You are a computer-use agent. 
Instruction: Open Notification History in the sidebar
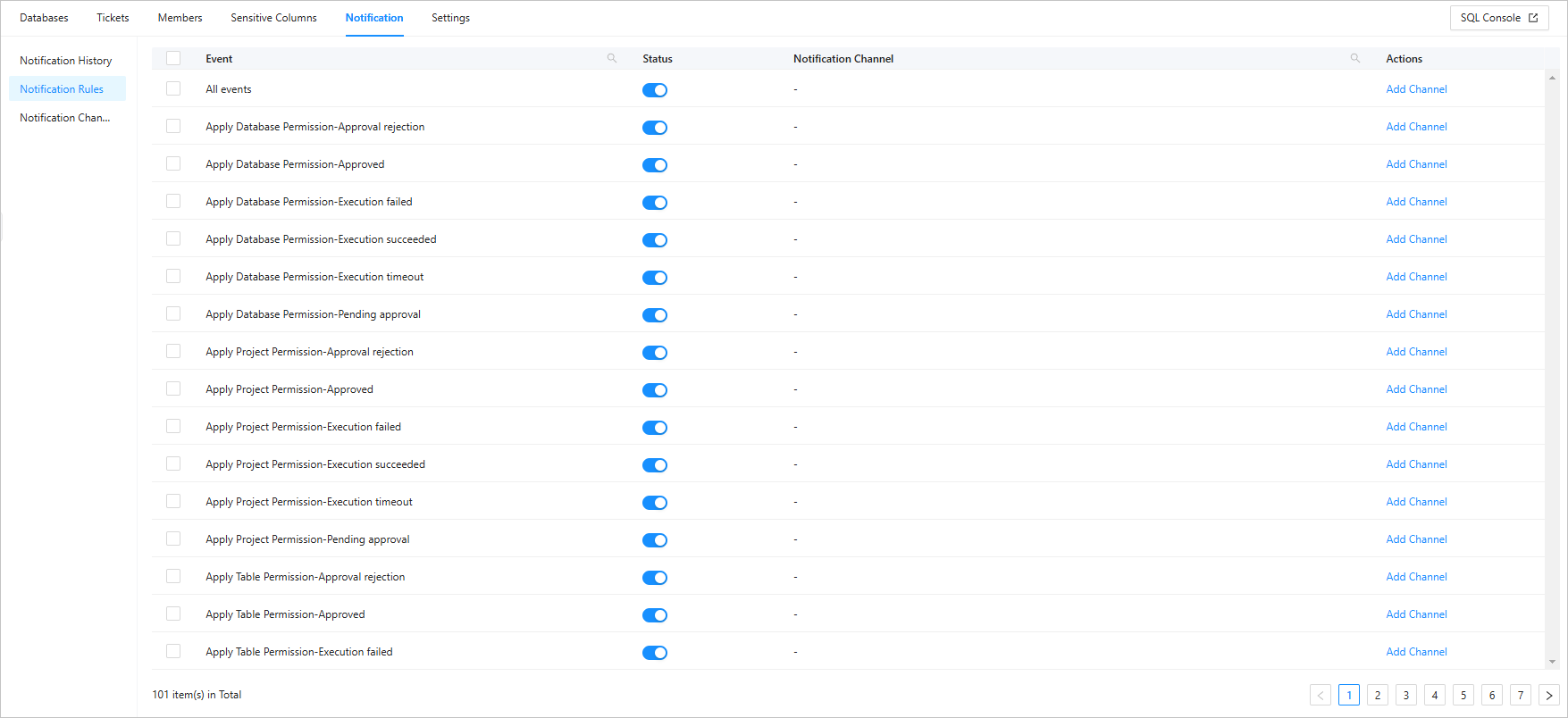[x=66, y=61]
